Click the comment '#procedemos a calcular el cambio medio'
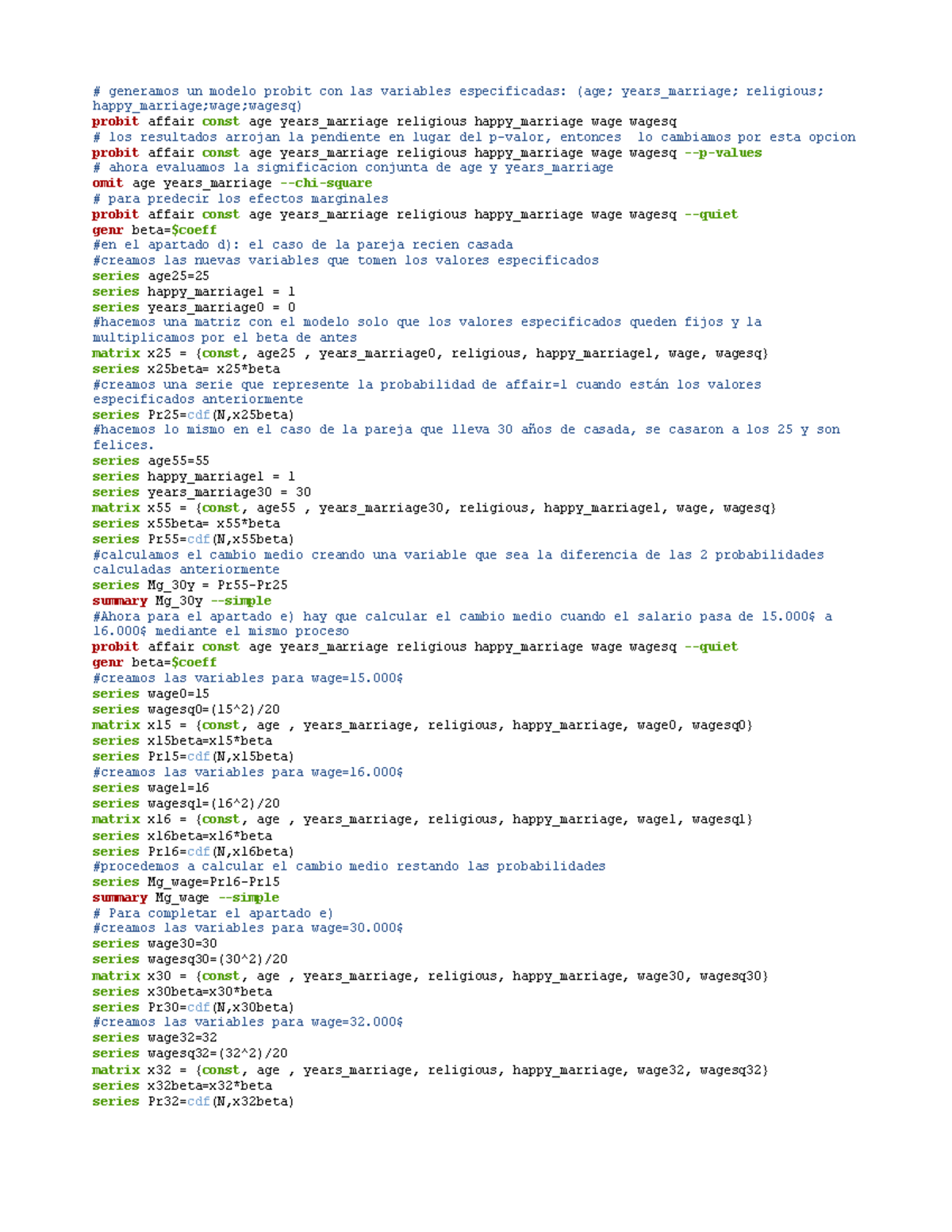Image resolution: width=952 pixels, height=1232 pixels. pos(349,866)
